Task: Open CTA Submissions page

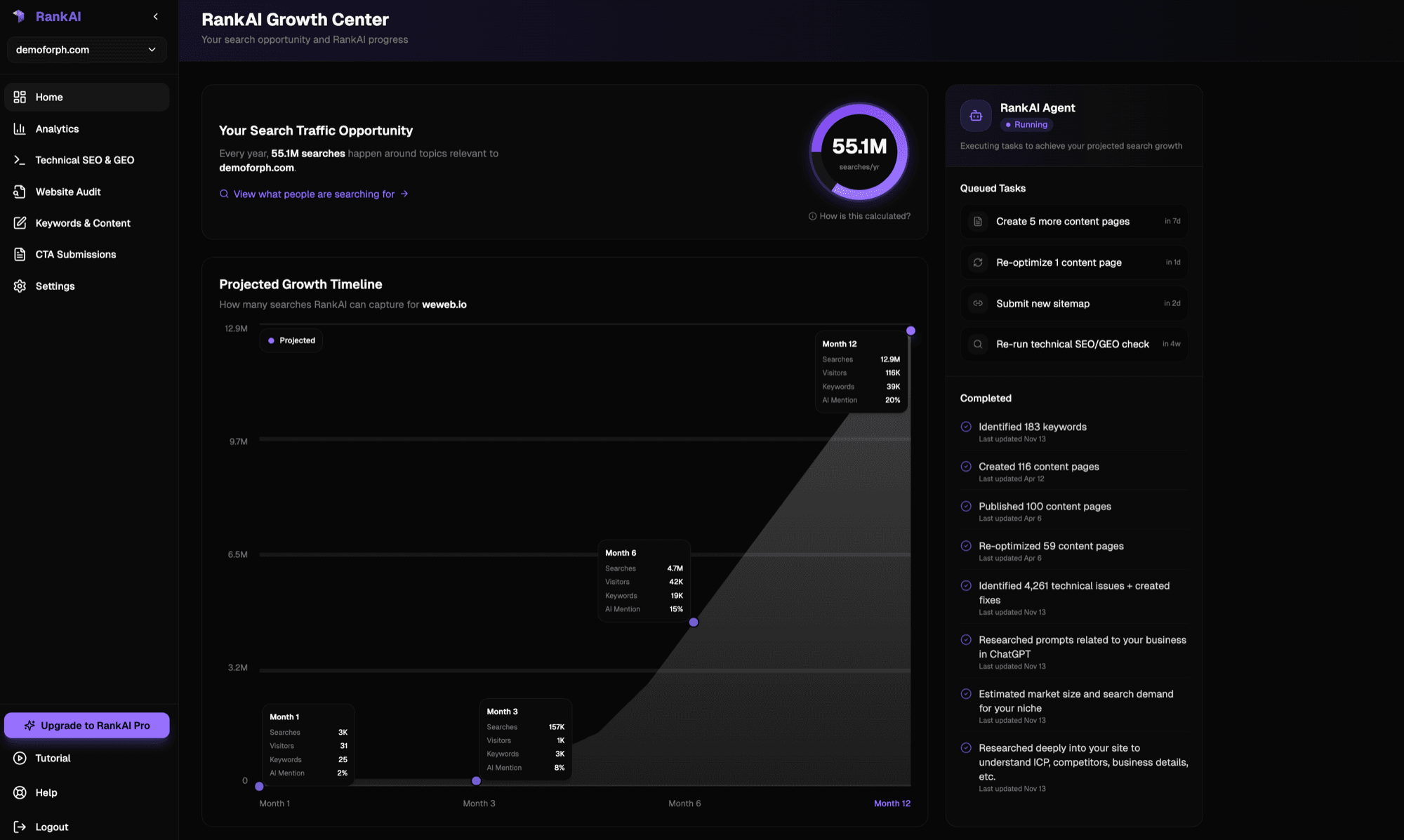Action: (x=76, y=254)
